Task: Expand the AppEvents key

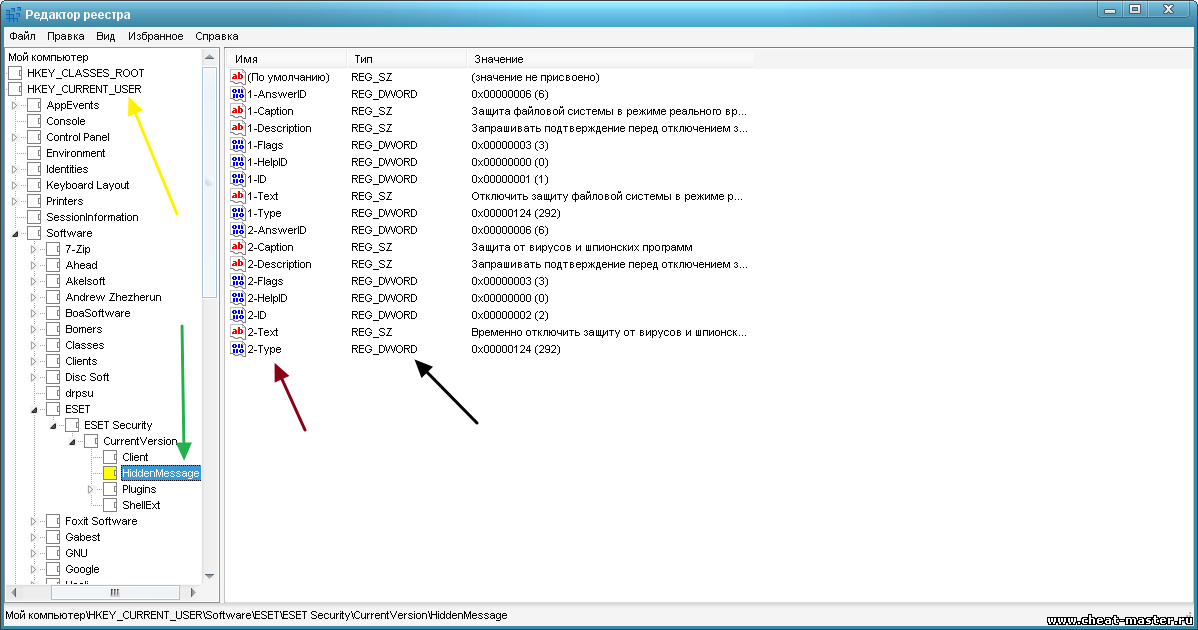Action: point(15,105)
